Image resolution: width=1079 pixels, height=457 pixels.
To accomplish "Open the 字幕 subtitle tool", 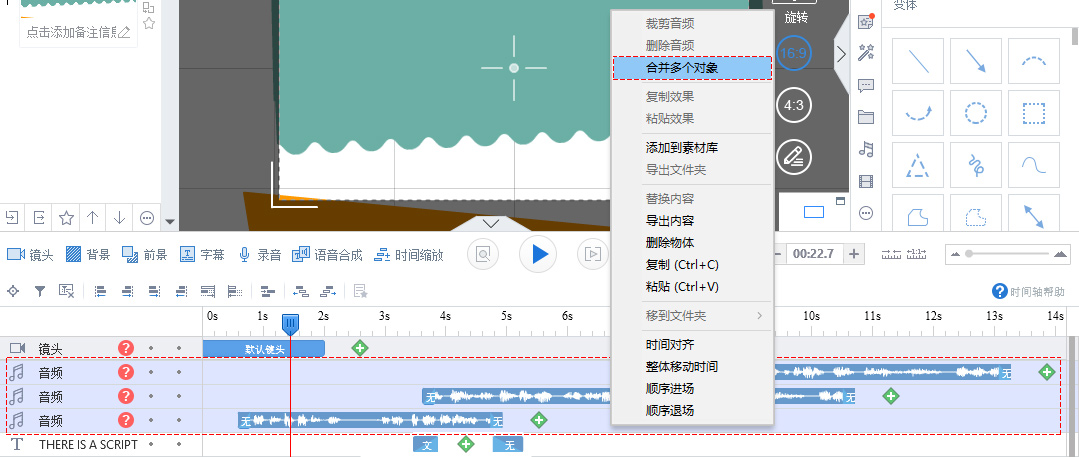I will [202, 254].
